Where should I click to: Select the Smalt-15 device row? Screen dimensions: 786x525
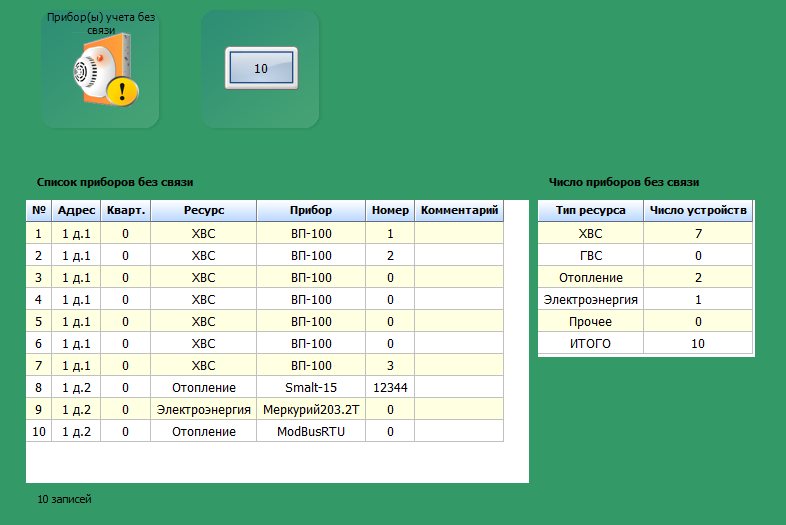tap(311, 387)
